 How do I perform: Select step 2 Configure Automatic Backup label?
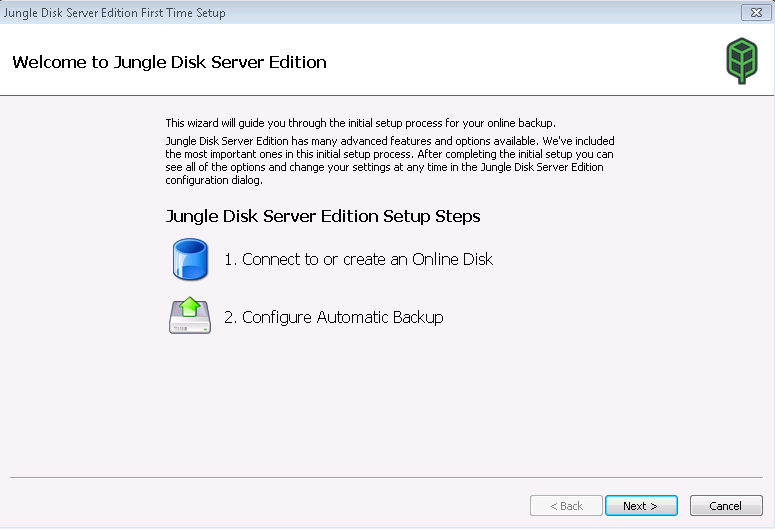334,317
